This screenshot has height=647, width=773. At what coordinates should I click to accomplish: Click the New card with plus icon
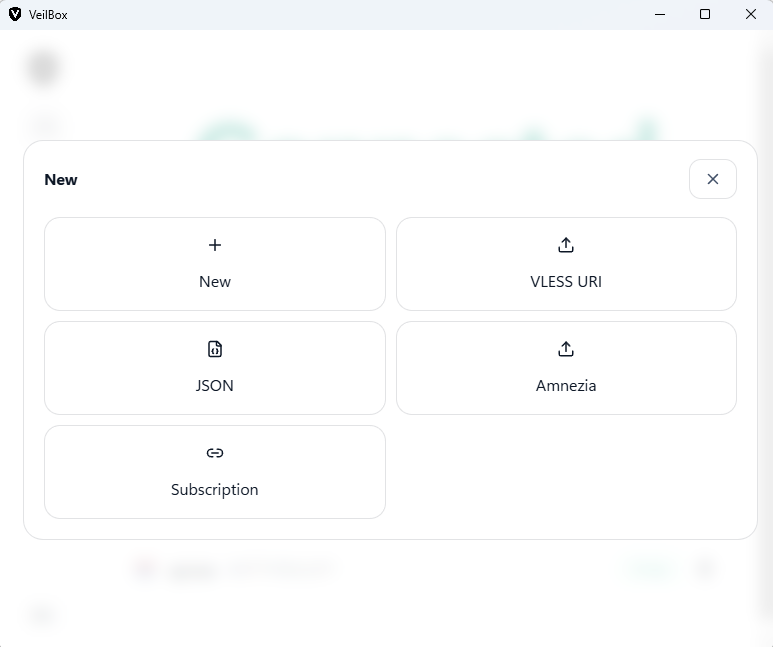click(215, 264)
